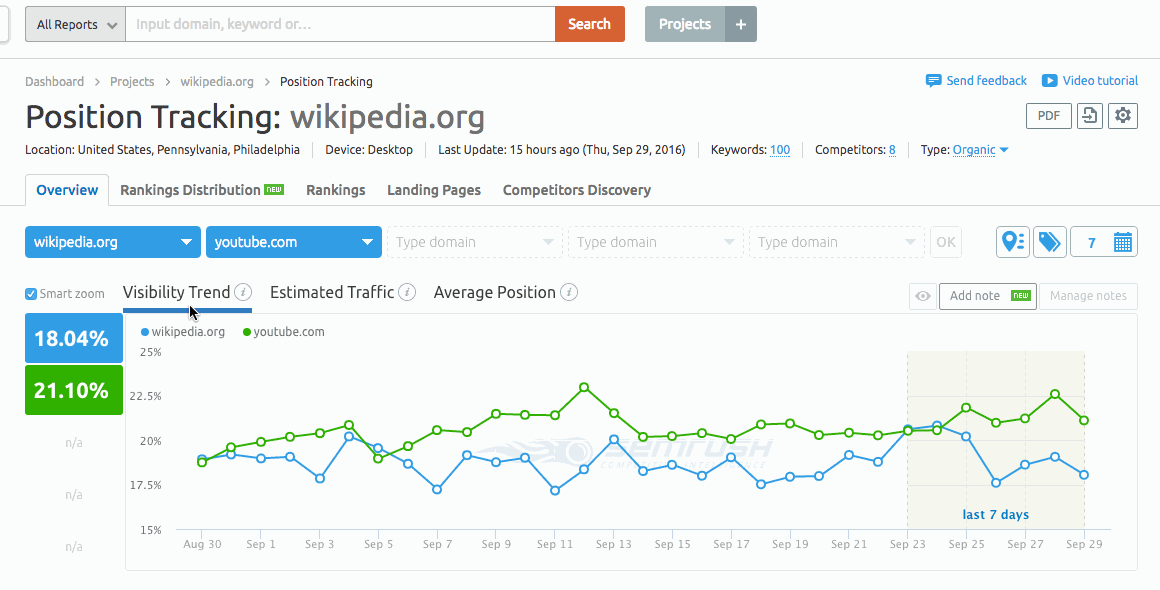
Task: Click the info icon beside Average Position
Action: tap(569, 292)
